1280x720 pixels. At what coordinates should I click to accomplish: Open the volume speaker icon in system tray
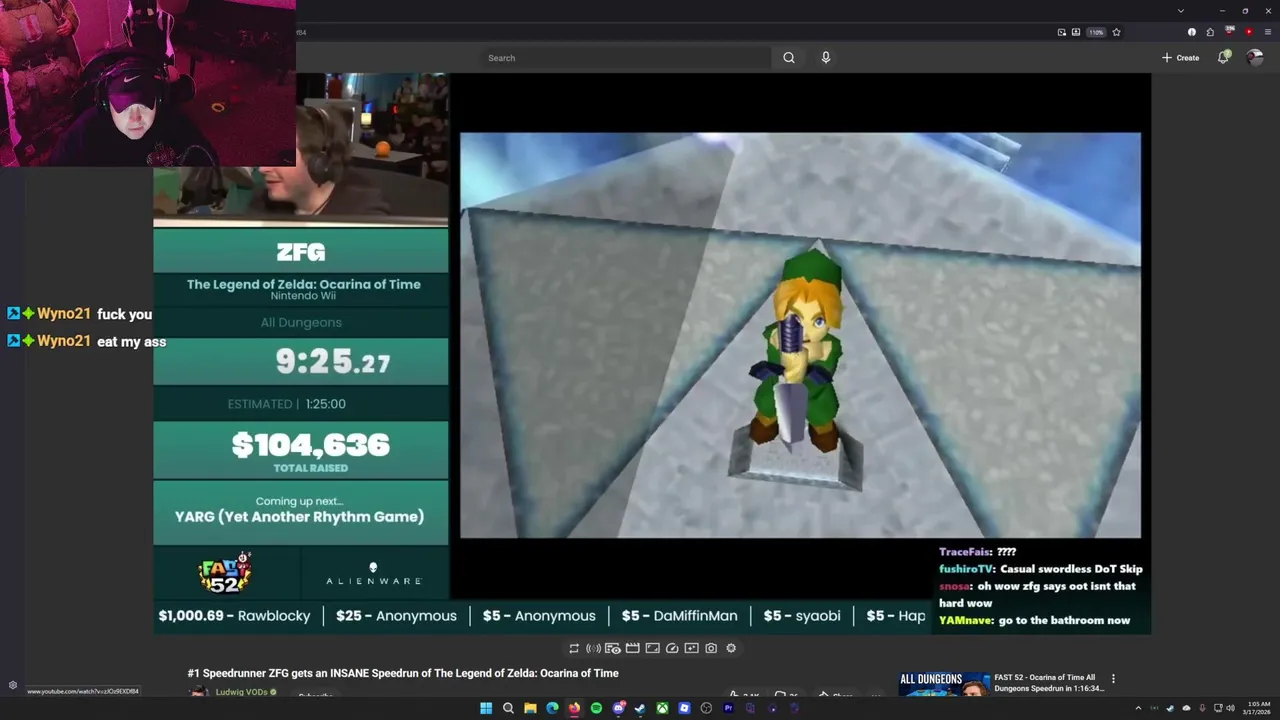pos(1230,708)
